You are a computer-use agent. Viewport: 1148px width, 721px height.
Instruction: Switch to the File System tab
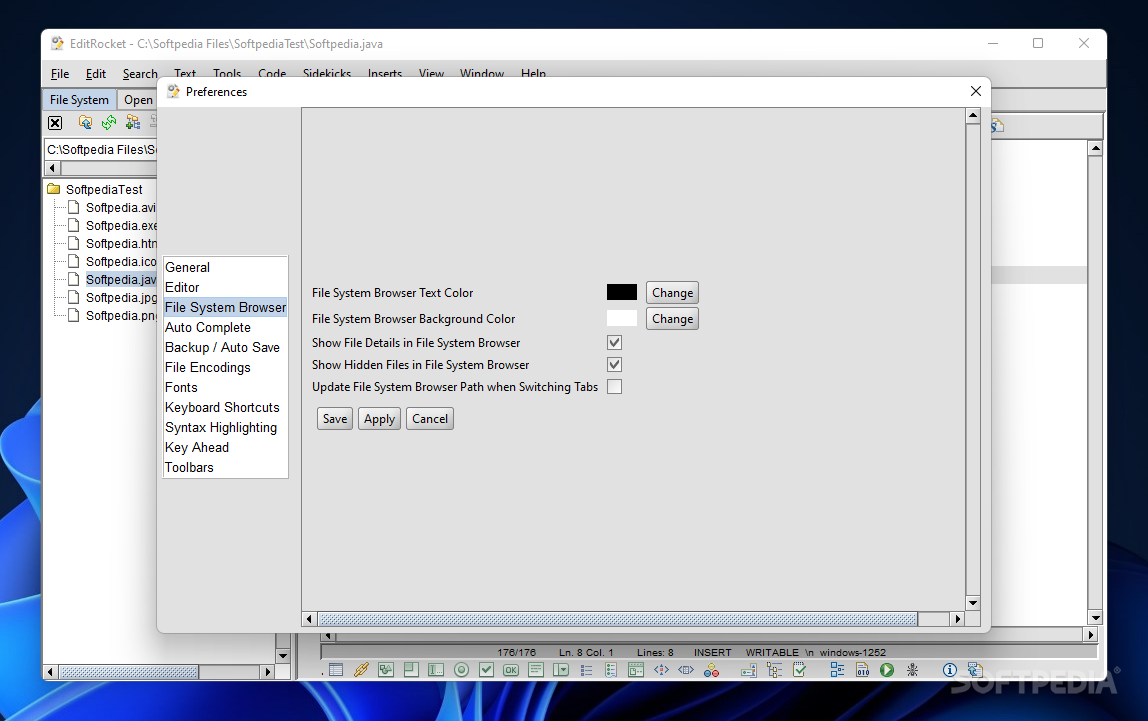pyautogui.click(x=79, y=100)
